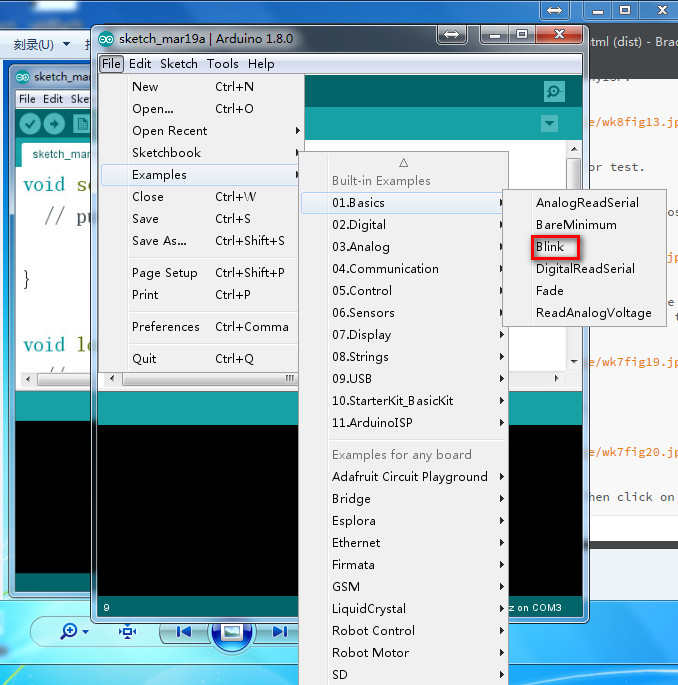
Task: Go to the previous image in photo viewer
Action: (x=183, y=632)
